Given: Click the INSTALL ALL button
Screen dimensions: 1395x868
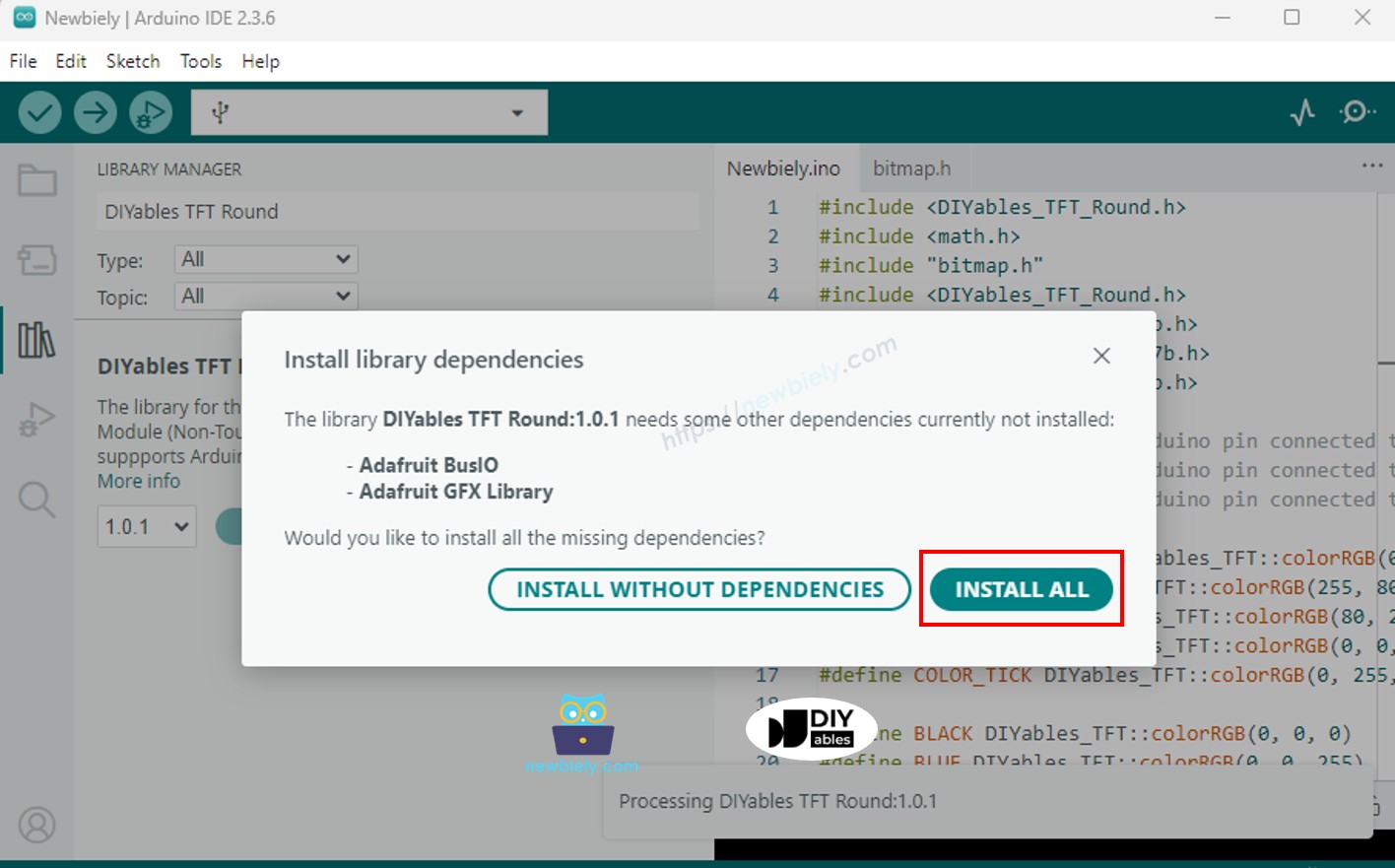Looking at the screenshot, I should tap(1021, 589).
